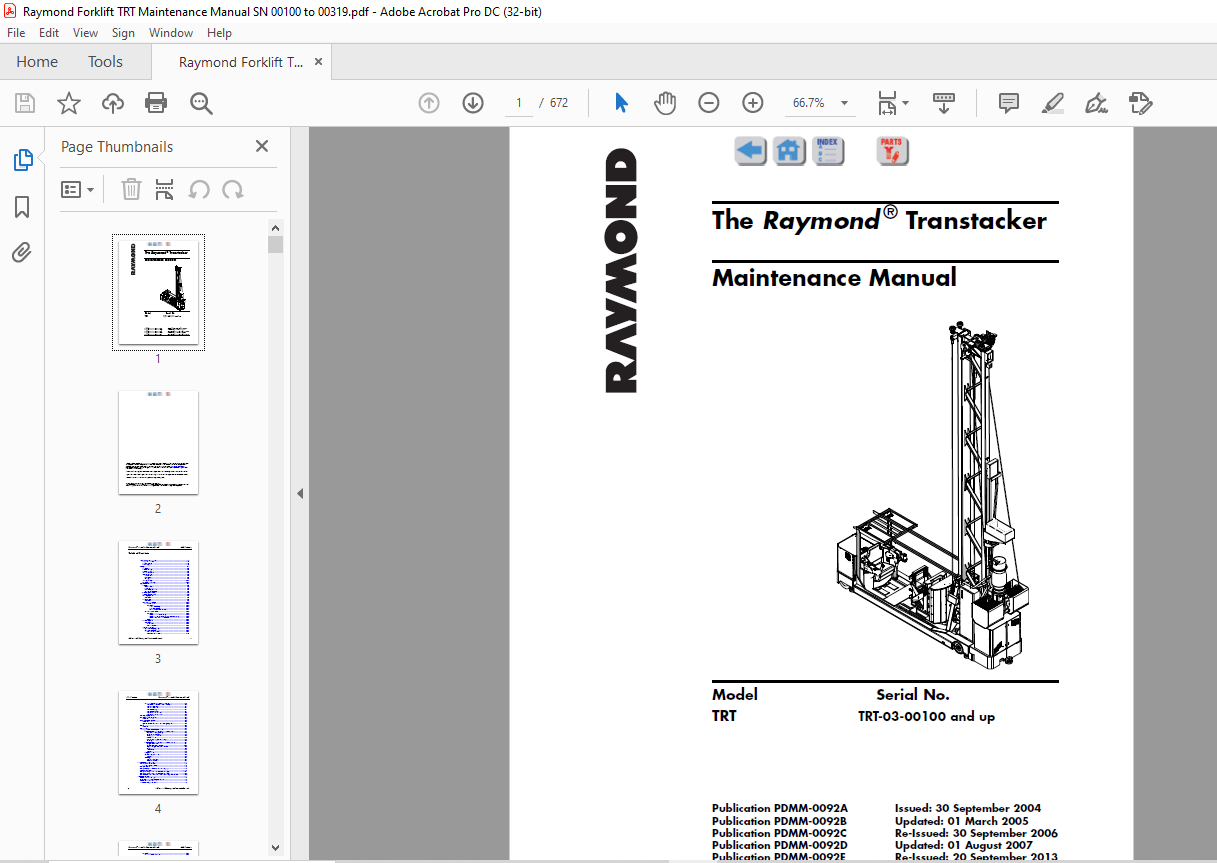Click the stamp tool icon
1217x863 pixels.
[x=1141, y=103]
